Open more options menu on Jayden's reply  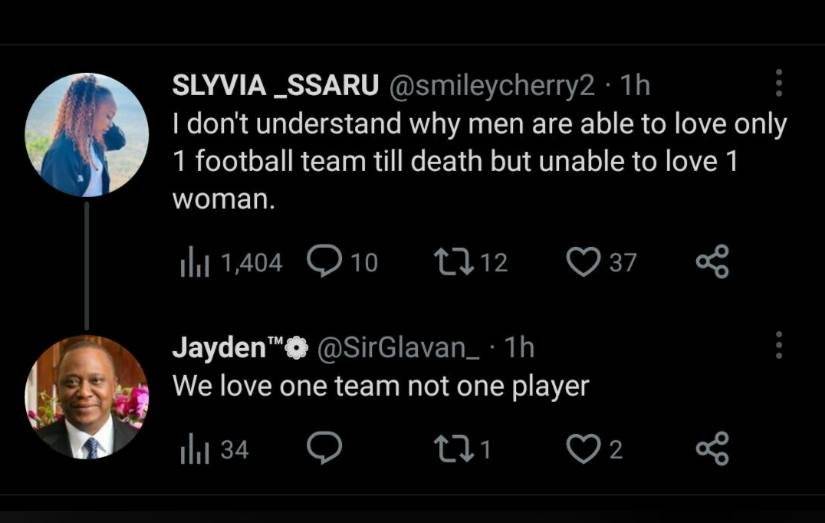point(779,345)
